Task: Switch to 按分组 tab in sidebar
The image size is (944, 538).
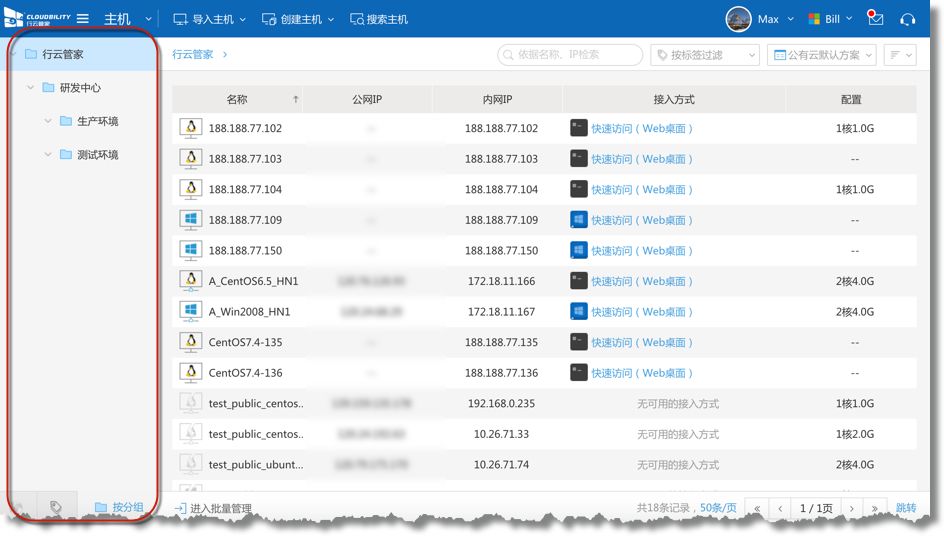Action: coord(119,508)
